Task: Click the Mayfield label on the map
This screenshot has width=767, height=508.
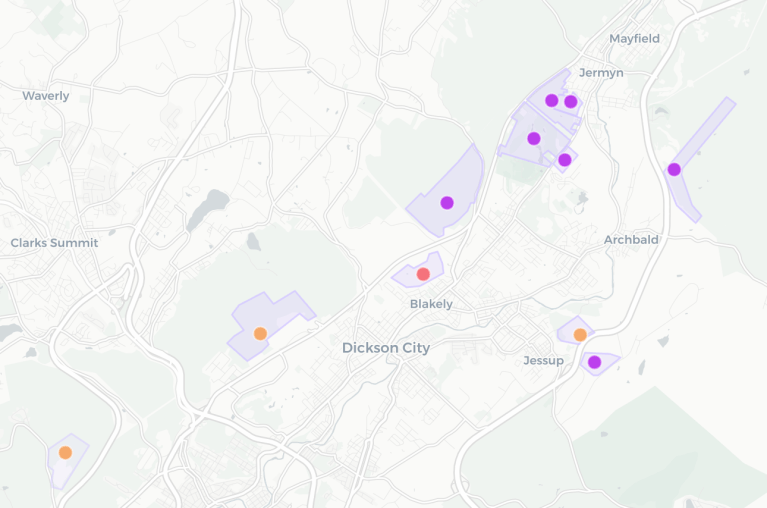Action: 634,39
